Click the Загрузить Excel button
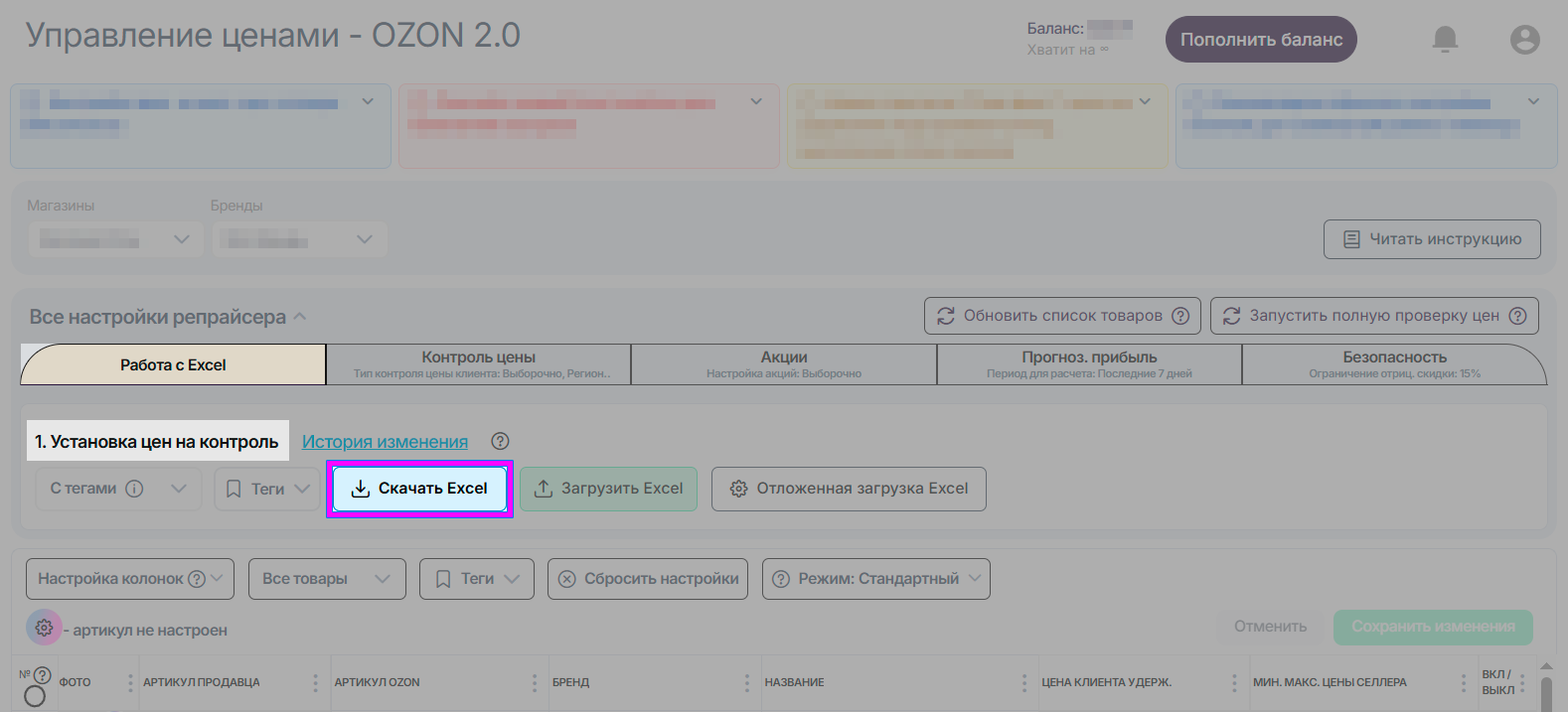Image resolution: width=1568 pixels, height=712 pixels. tap(608, 489)
